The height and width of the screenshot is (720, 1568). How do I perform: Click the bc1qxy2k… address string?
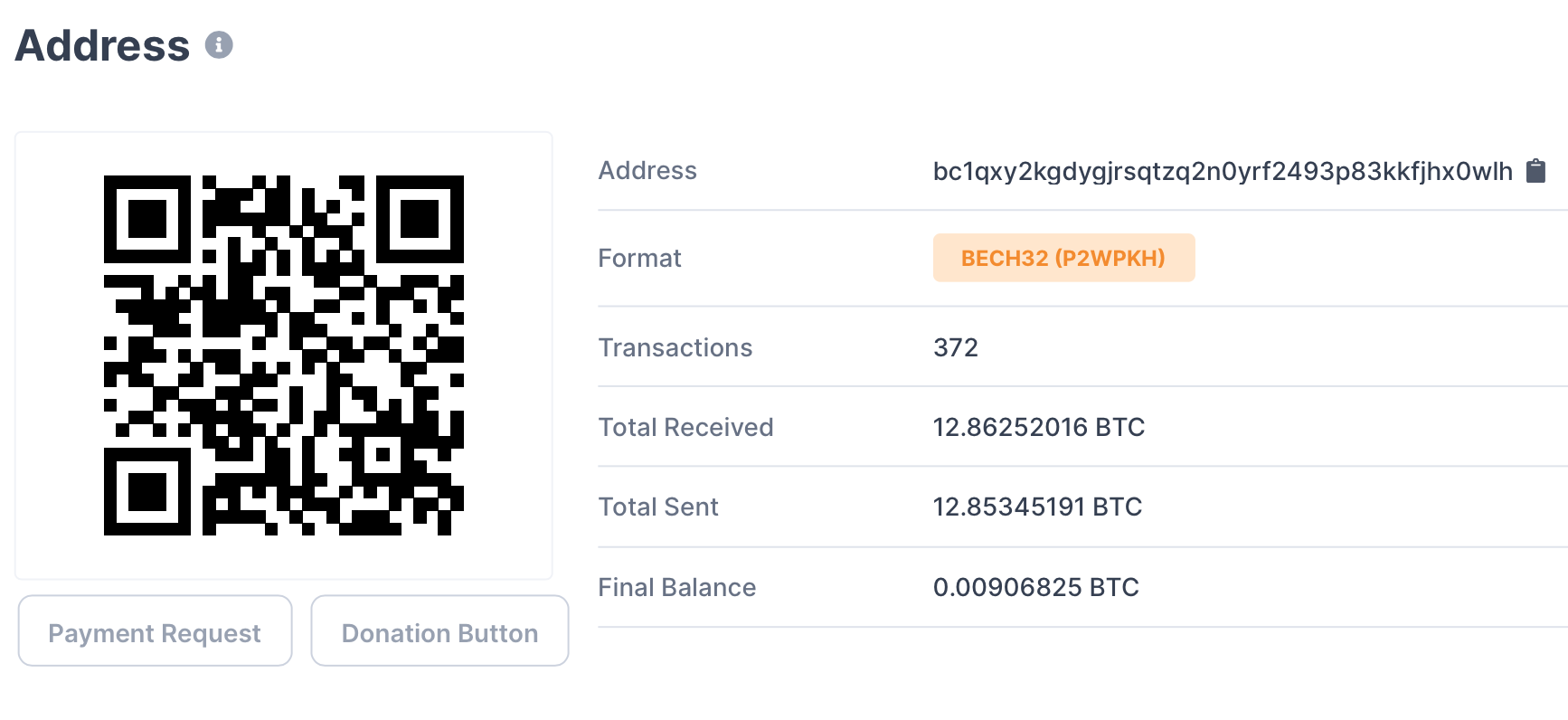pos(1222,171)
